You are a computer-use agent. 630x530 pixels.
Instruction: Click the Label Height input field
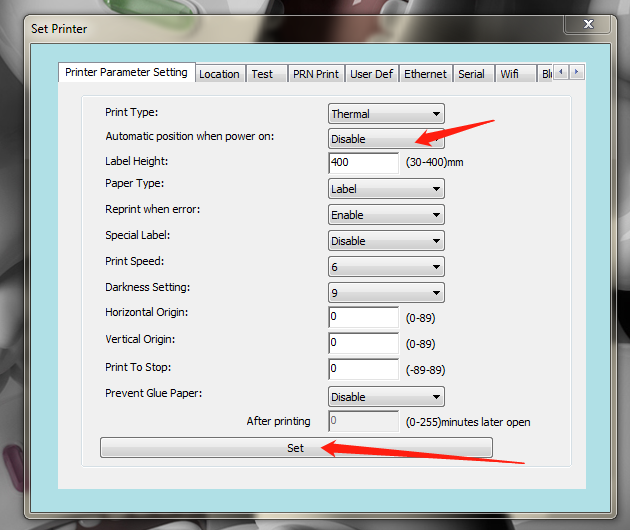(364, 163)
